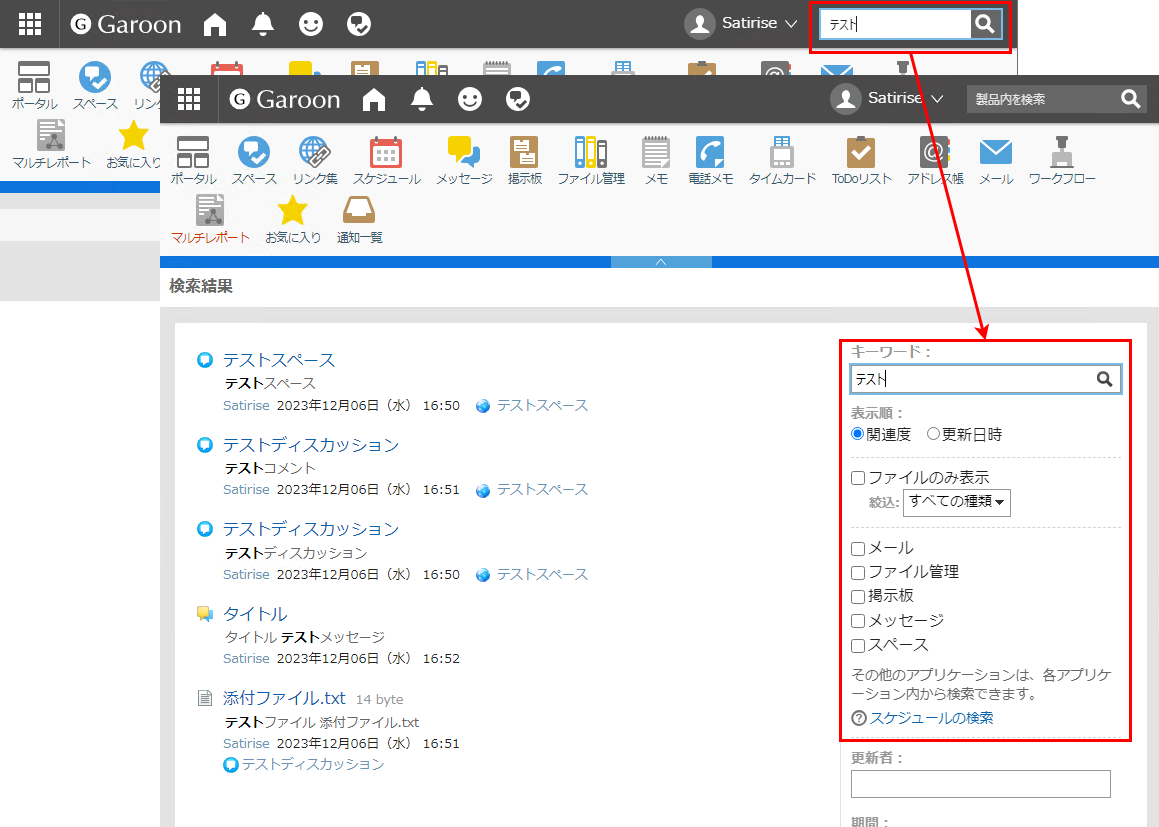The height and width of the screenshot is (827, 1159).
Task: Check the 掲示板 search filter checkbox
Action: pos(857,595)
